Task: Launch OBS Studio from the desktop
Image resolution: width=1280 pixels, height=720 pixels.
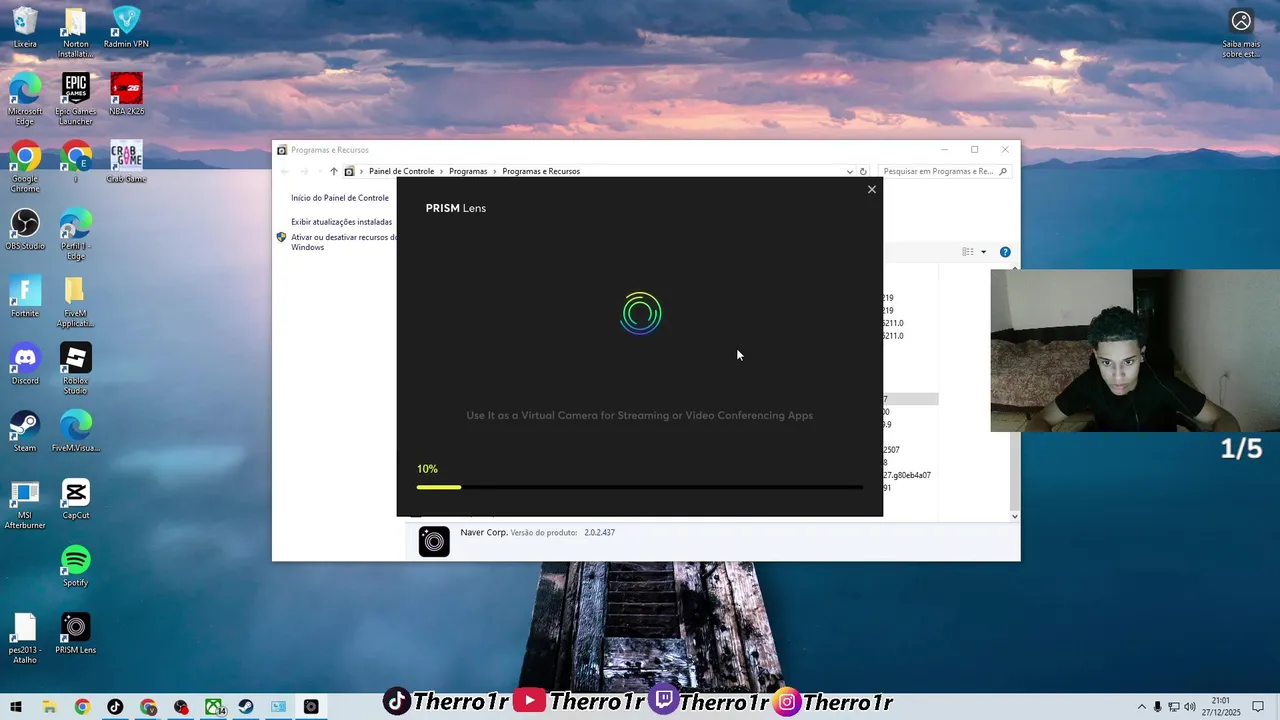Action: pyautogui.click(x=25, y=229)
